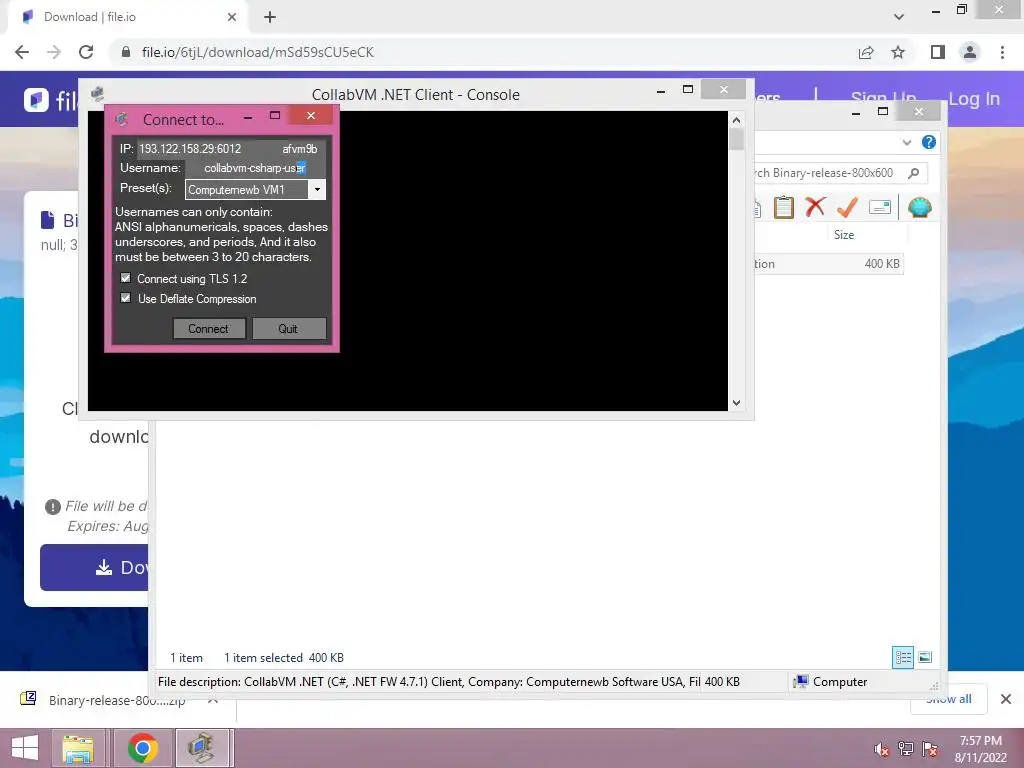Open download item options chevron

pos(213,699)
